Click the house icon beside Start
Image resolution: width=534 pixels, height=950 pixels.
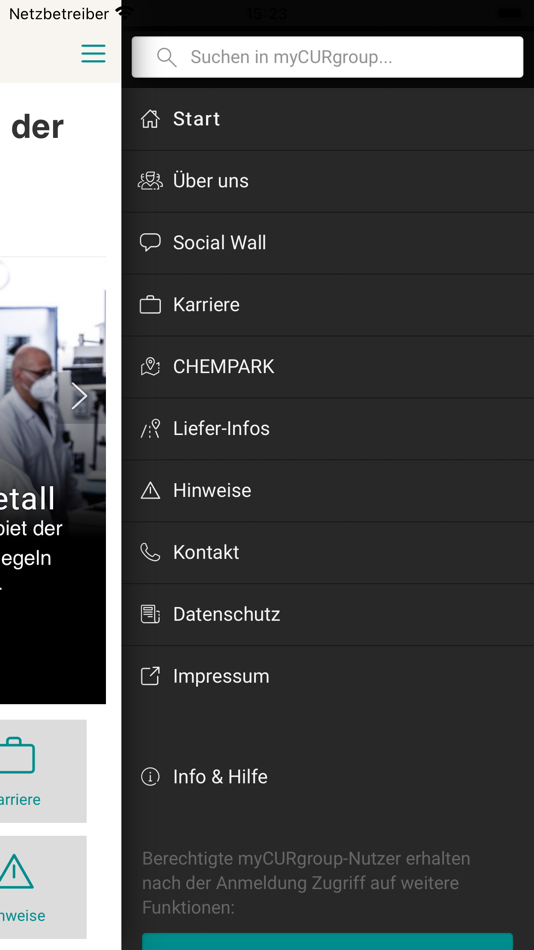(150, 119)
